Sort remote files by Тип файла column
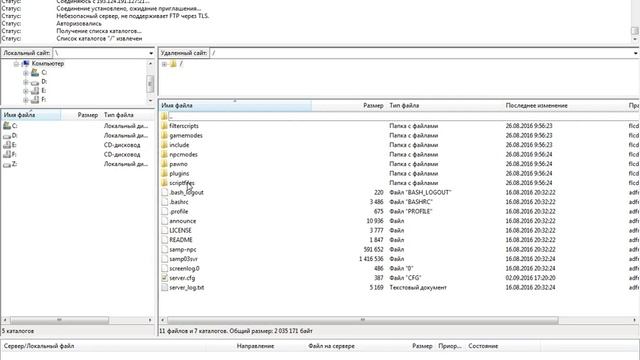 [x=444, y=106]
